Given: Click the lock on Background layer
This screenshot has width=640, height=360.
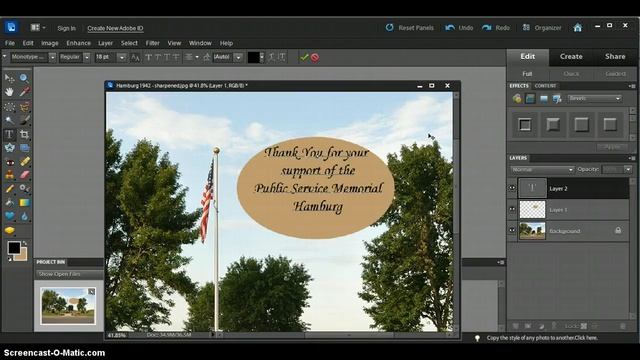Looking at the screenshot, I should [x=618, y=231].
